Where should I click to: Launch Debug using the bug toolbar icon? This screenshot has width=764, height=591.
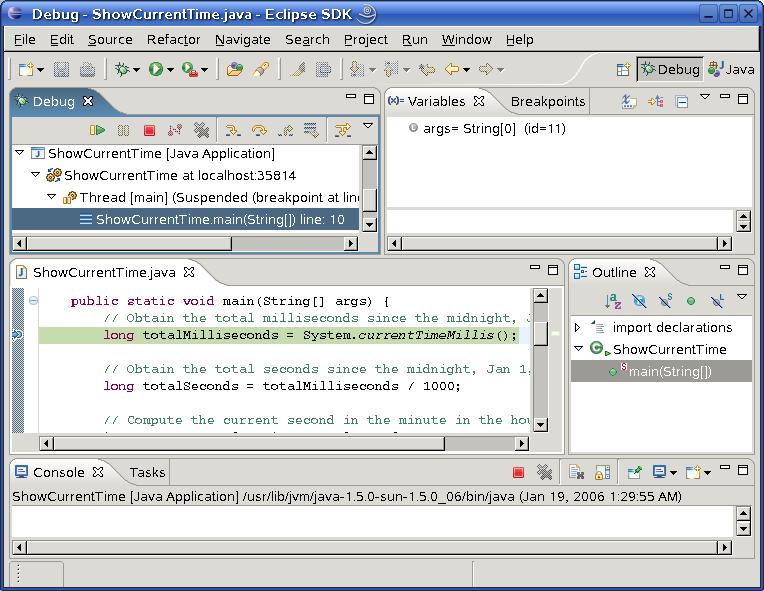pyautogui.click(x=121, y=70)
